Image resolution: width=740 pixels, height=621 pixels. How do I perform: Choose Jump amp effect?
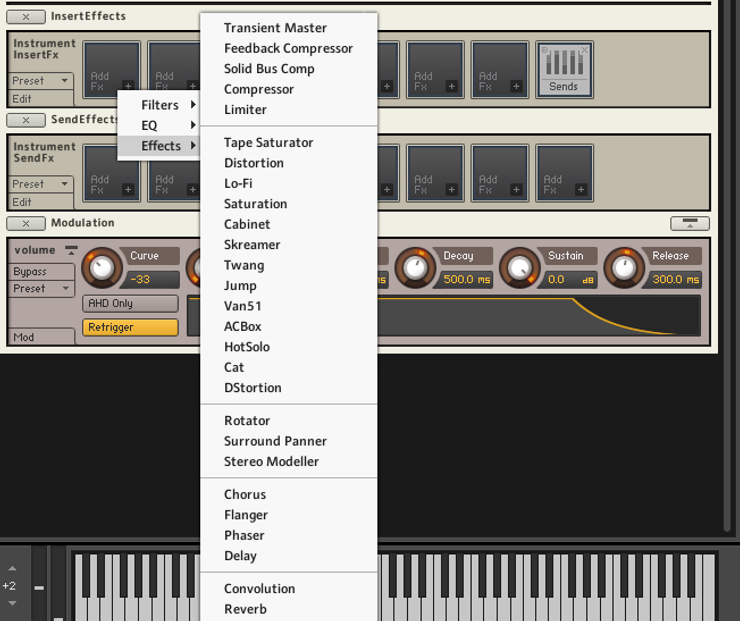tap(288, 285)
